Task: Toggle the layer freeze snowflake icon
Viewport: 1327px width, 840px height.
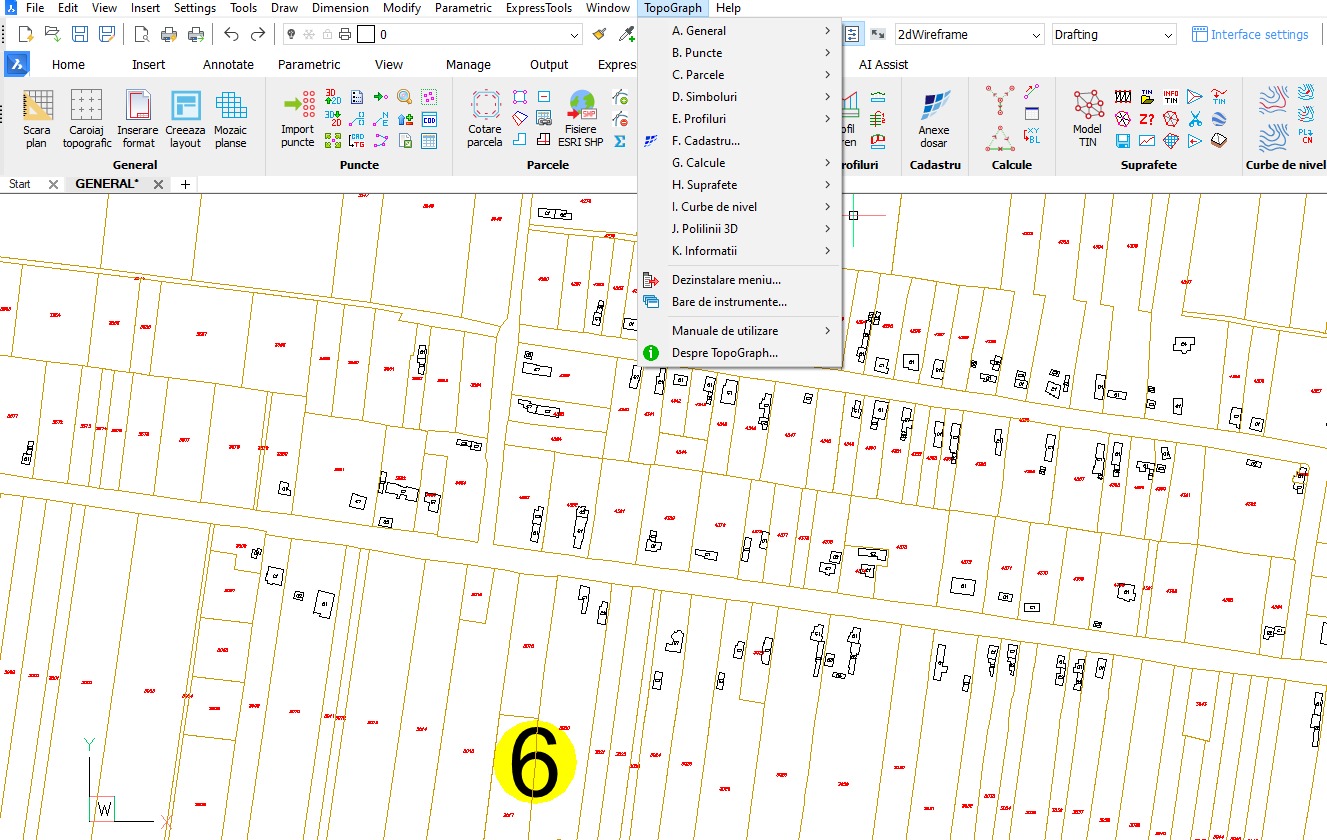Action: 308,35
